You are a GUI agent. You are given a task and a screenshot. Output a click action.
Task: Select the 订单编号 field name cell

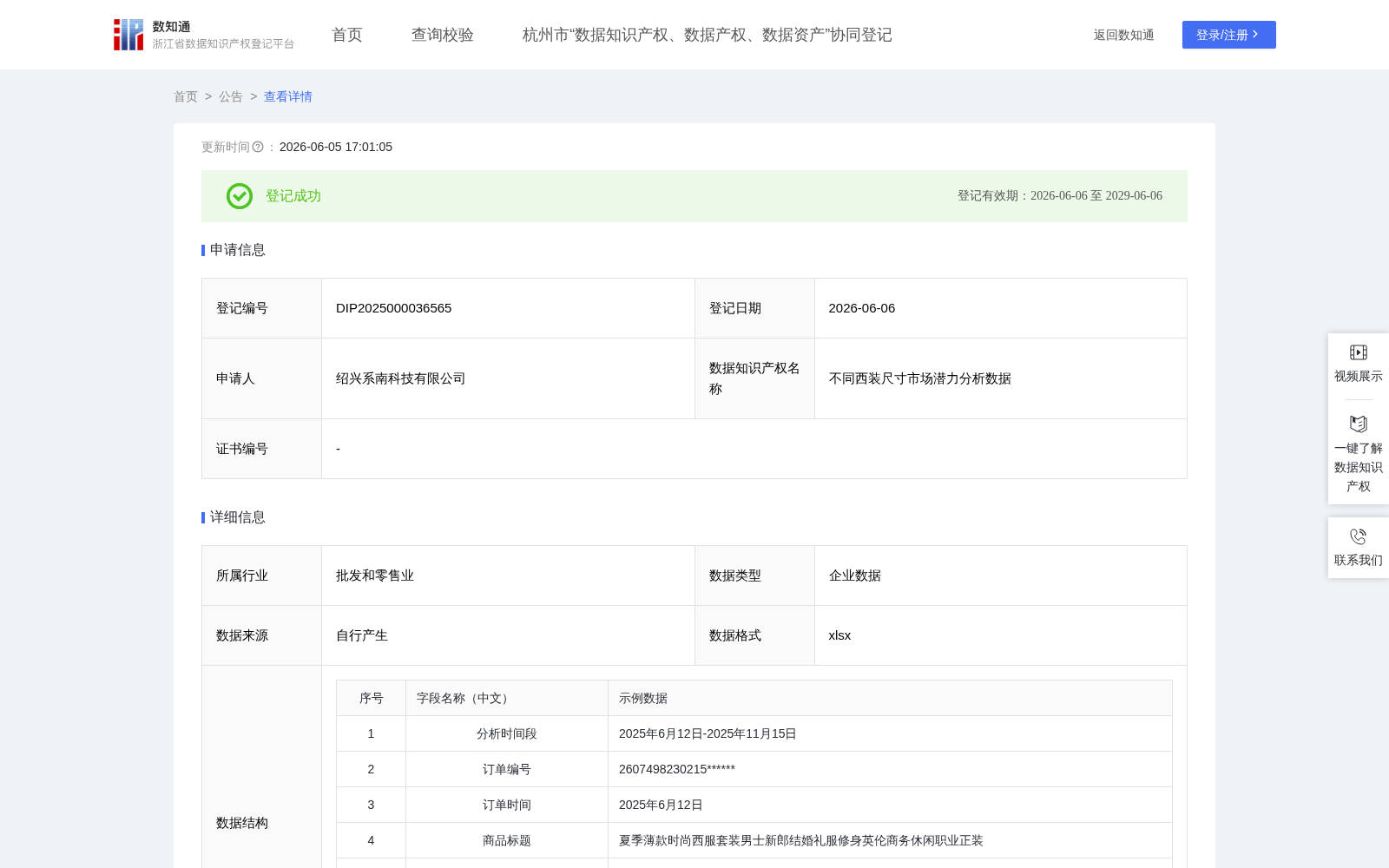point(507,769)
